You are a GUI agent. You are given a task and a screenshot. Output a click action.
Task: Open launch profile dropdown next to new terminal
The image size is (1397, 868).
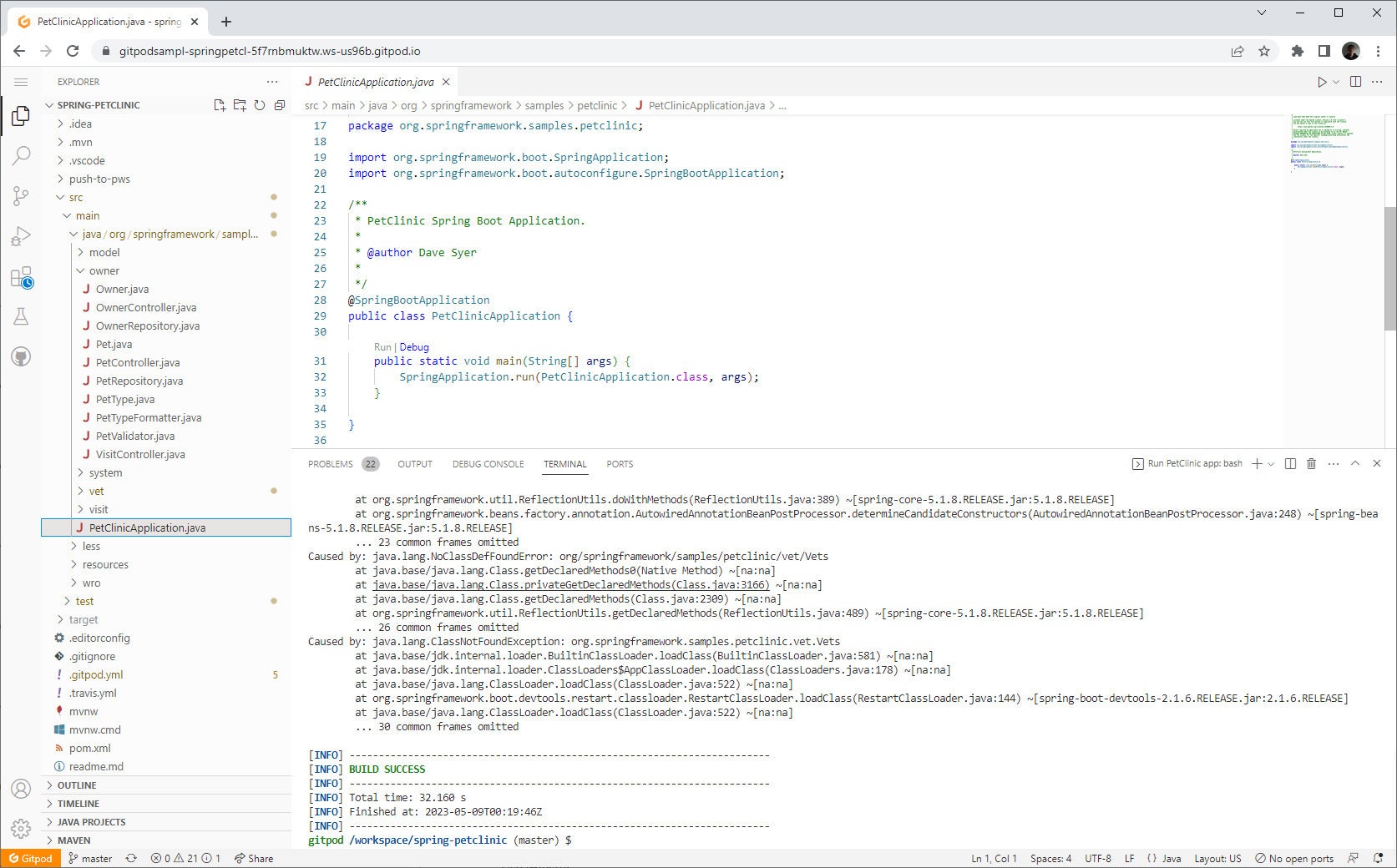point(1271,463)
